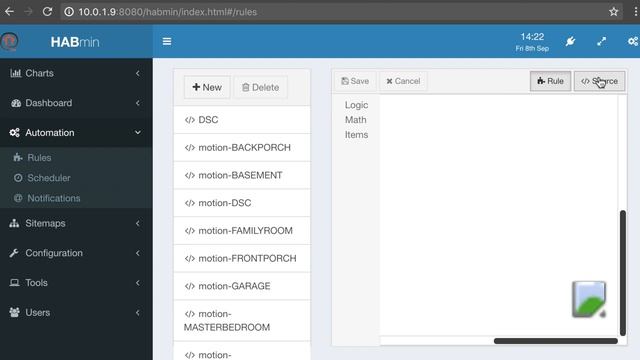Click the HABmin logo avatar

tap(9, 41)
